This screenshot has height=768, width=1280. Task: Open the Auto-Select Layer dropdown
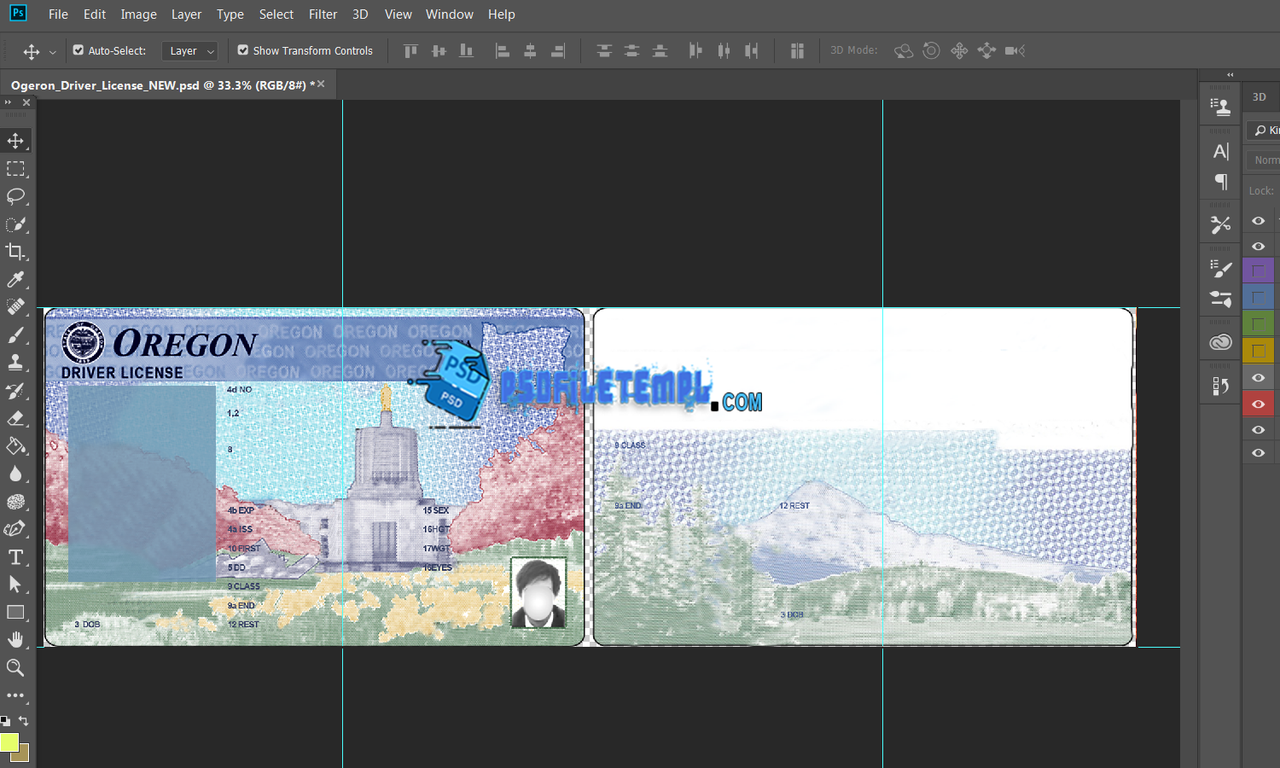pyautogui.click(x=190, y=50)
